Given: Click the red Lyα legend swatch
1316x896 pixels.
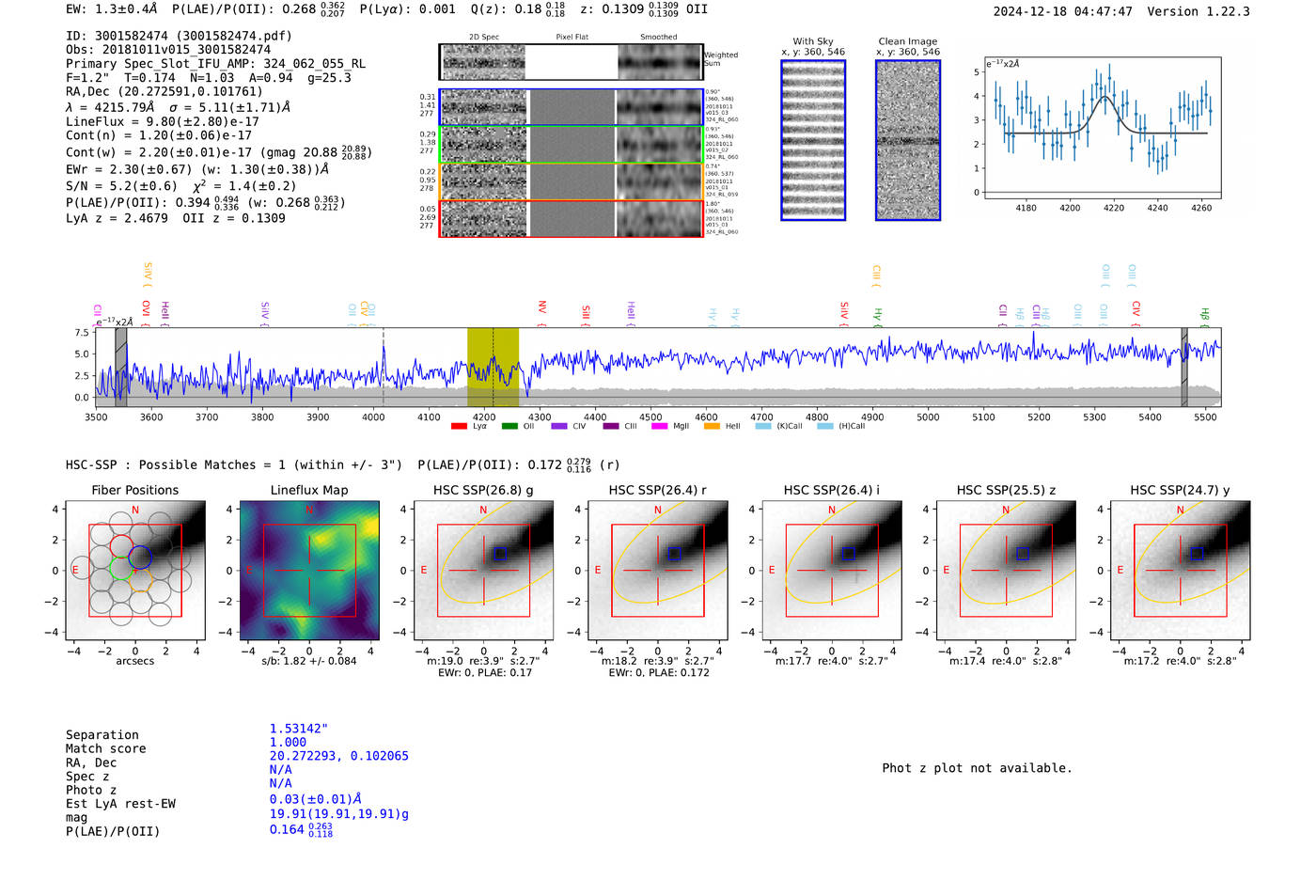Looking at the screenshot, I should pyautogui.click(x=459, y=427).
